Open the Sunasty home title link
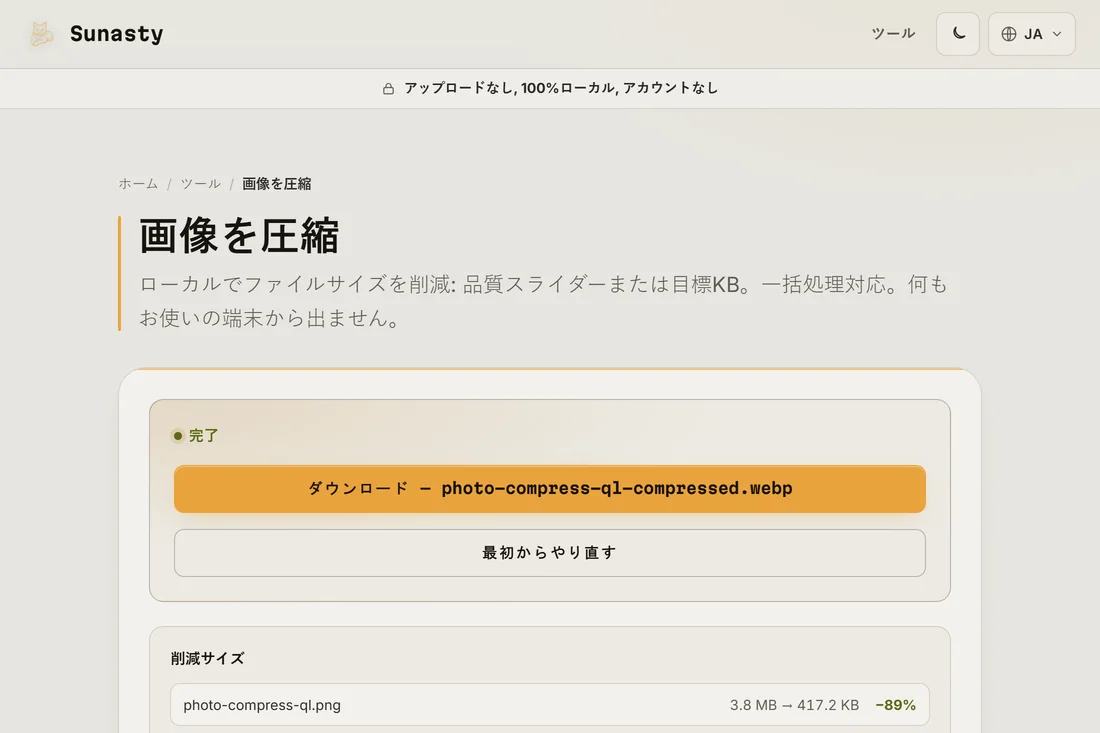 click(x=116, y=34)
